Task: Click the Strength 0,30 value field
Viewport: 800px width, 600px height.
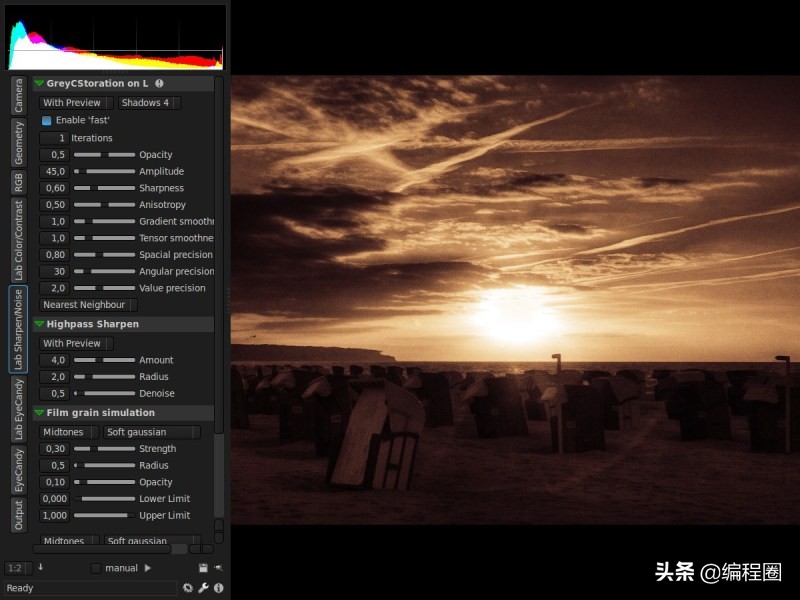Action: [54, 449]
